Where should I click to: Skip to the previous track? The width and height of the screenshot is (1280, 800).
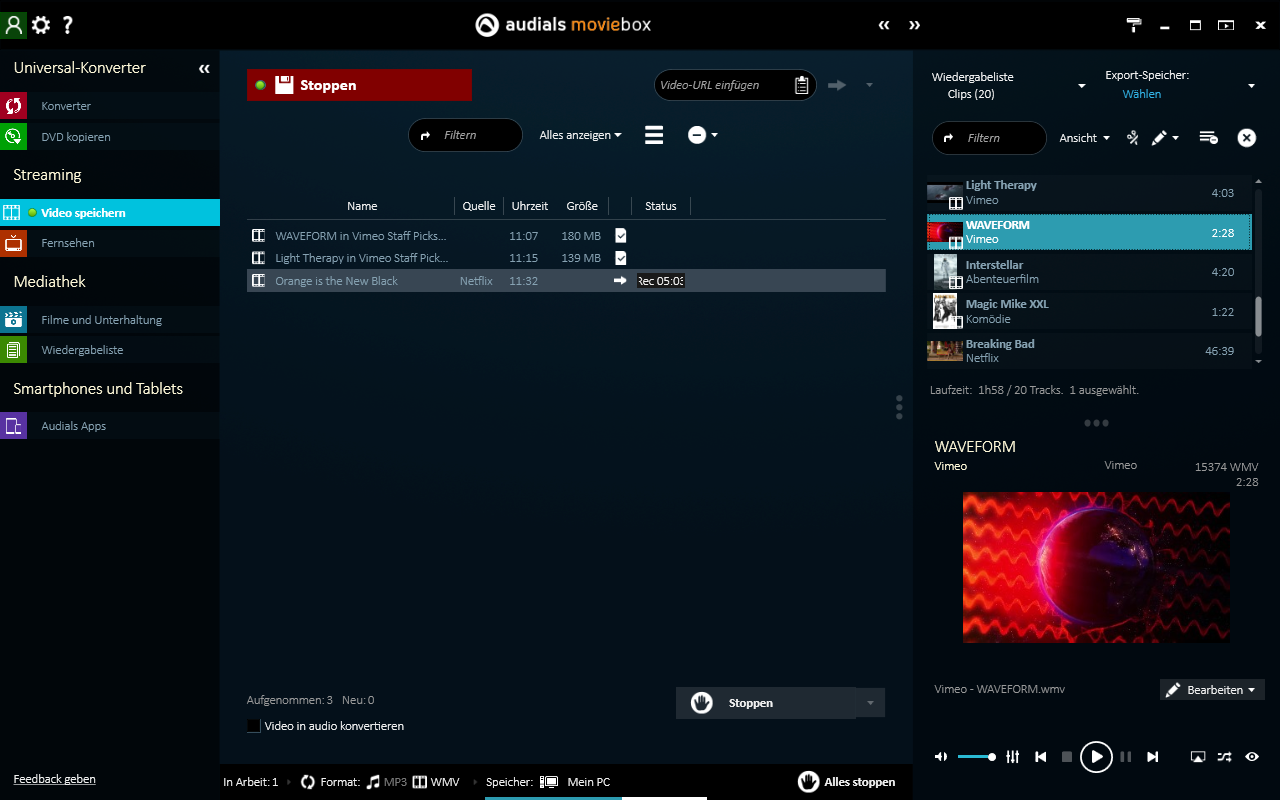(1041, 757)
